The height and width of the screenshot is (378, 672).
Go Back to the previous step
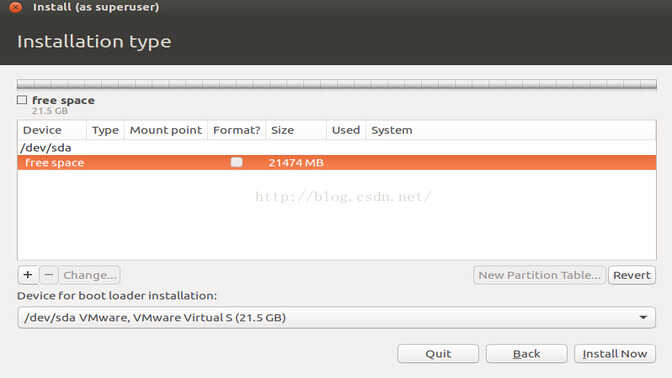(526, 354)
